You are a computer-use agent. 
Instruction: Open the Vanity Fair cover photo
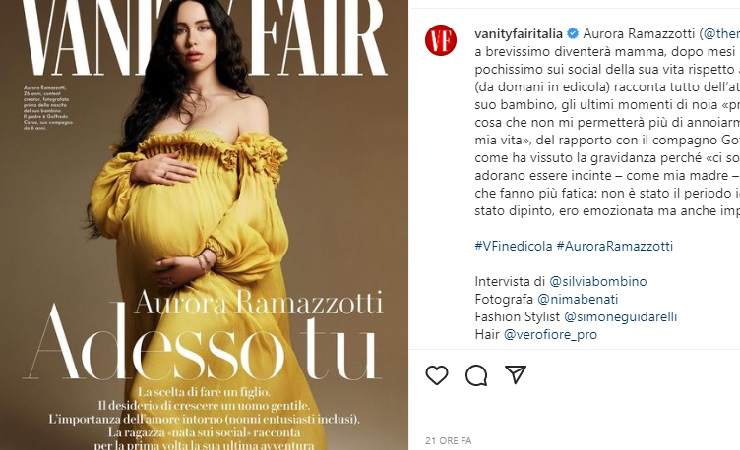click(x=204, y=225)
